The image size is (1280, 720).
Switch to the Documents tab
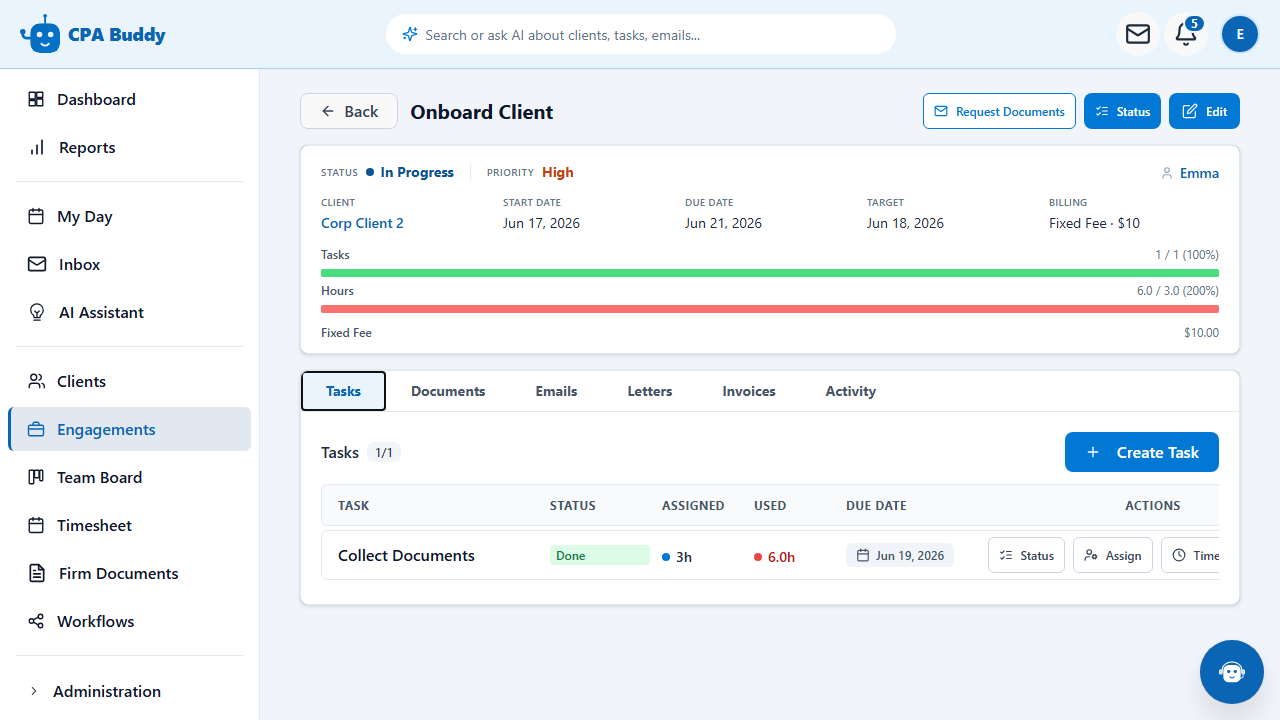tap(448, 391)
